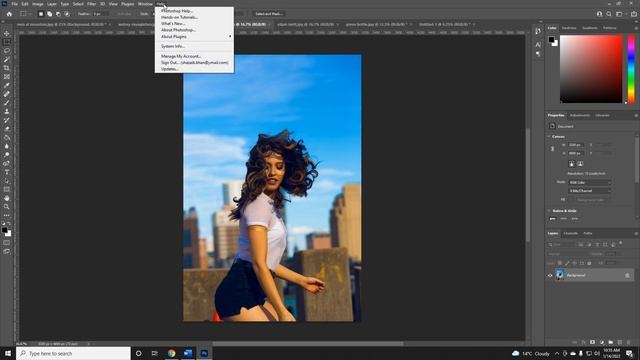
Task: Select the Lasso tool
Action: [7, 51]
